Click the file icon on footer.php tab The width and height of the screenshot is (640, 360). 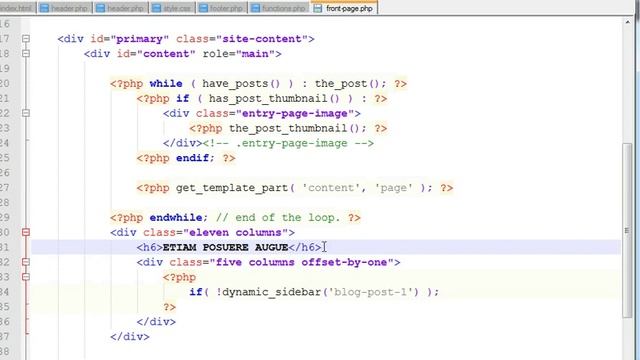tap(203, 8)
